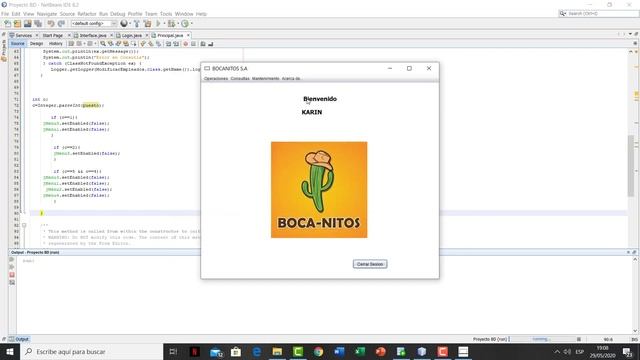Click the Redo arrow in the NetBeans toolbar
The image size is (640, 360).
[x=61, y=24]
